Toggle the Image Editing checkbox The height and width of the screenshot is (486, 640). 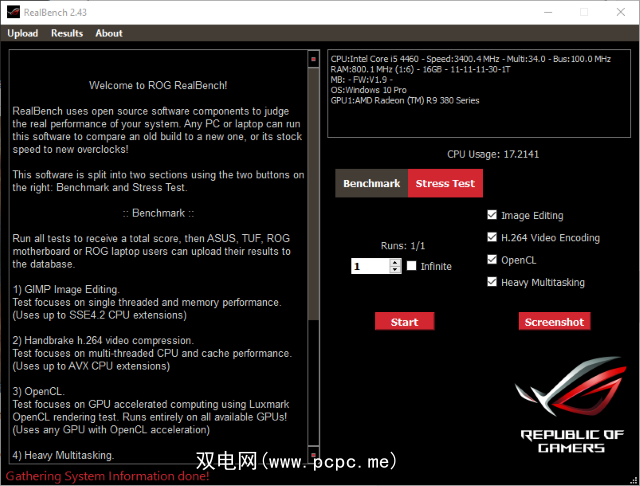[x=492, y=215]
